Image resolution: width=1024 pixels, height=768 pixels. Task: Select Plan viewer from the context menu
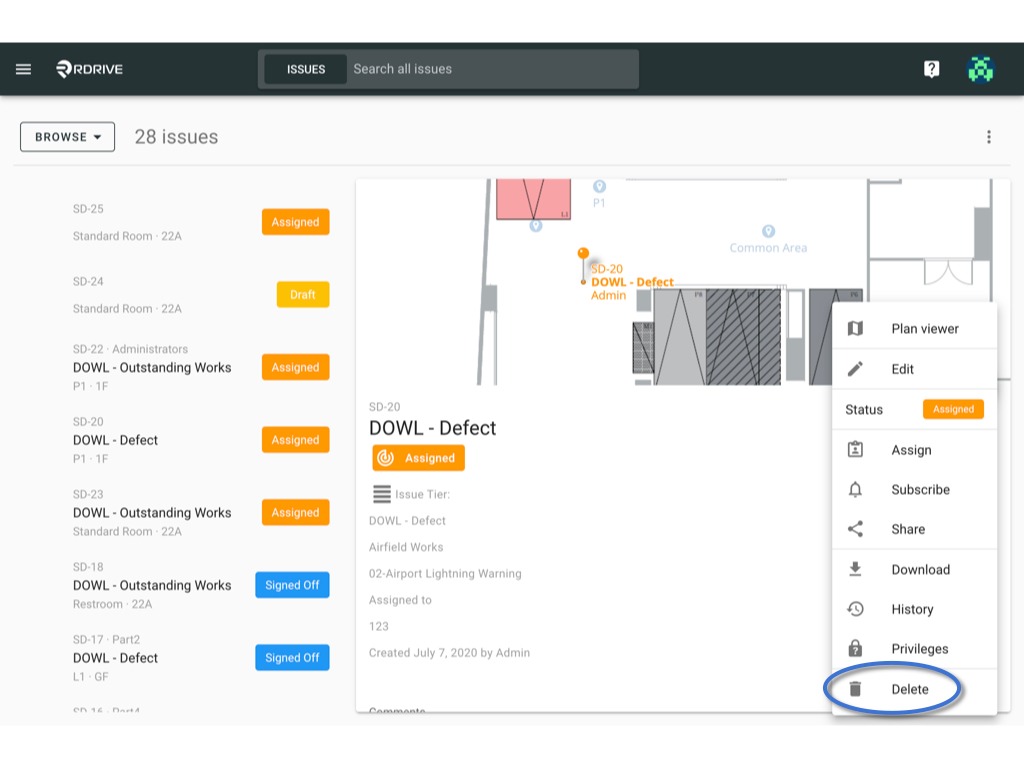click(x=914, y=328)
